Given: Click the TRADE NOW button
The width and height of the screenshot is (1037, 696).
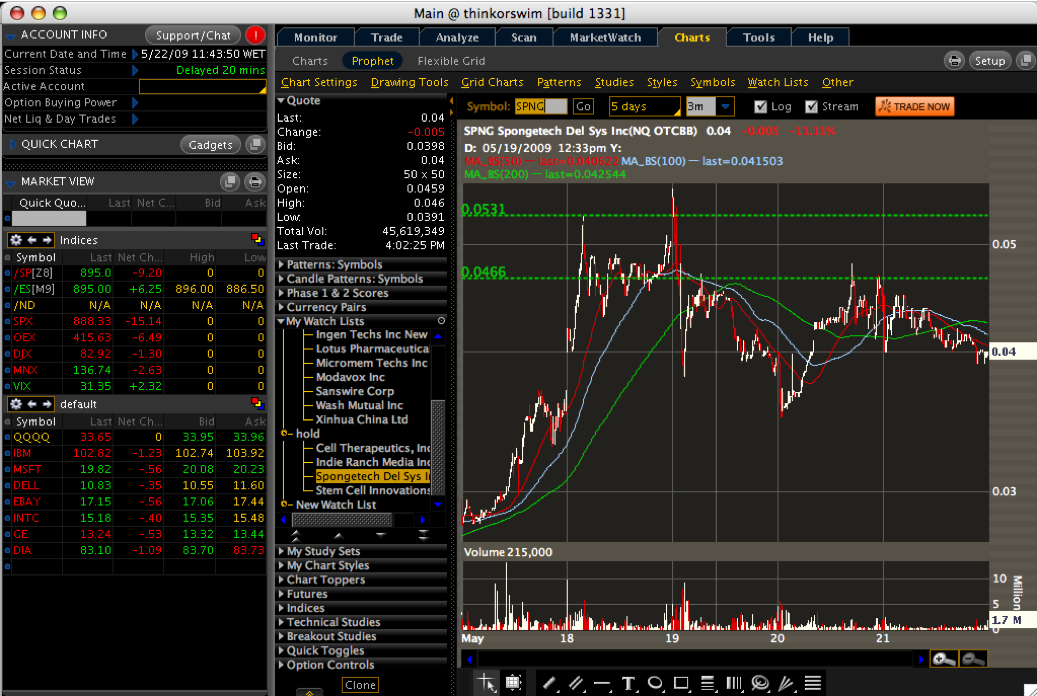Looking at the screenshot, I should tap(915, 107).
